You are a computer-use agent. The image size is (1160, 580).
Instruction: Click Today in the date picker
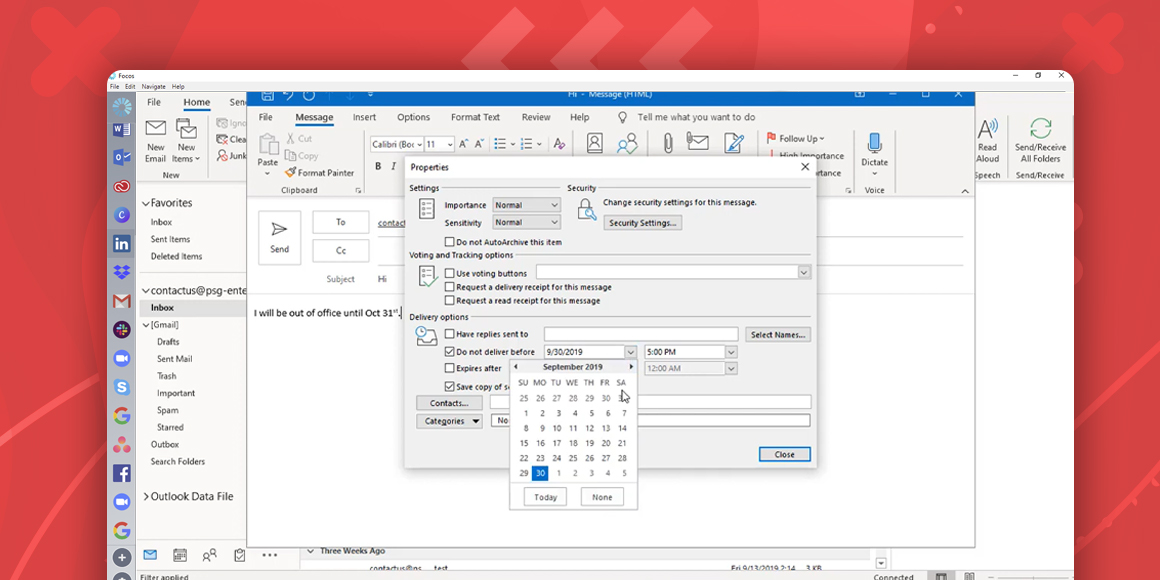coord(545,497)
